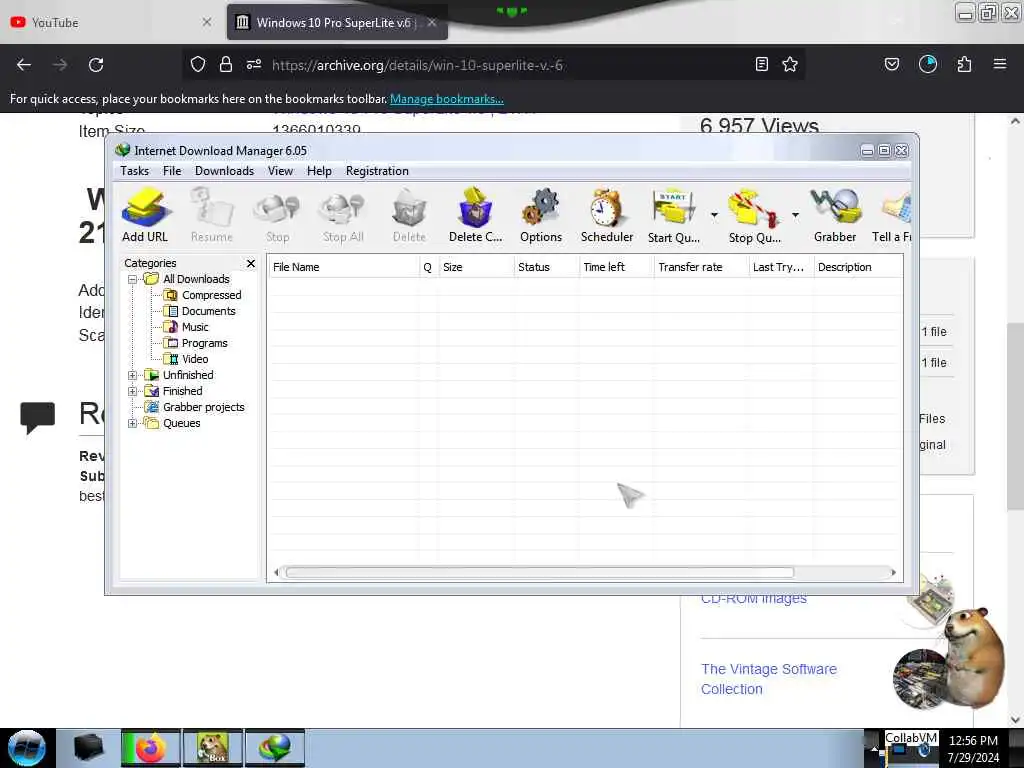Expand the Queues tree node
1024x768 pixels.
pyautogui.click(x=133, y=423)
